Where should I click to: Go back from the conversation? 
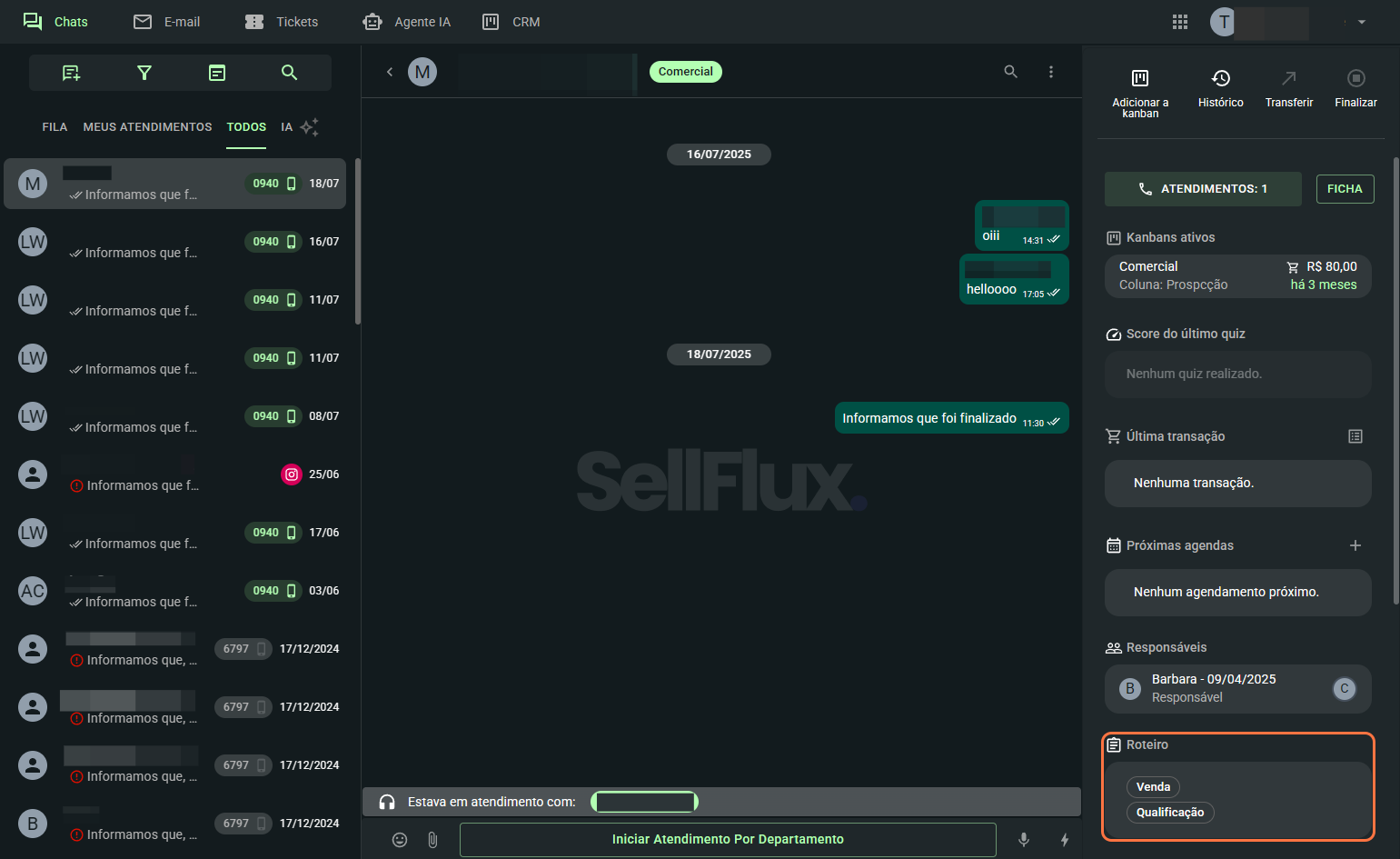tap(390, 72)
